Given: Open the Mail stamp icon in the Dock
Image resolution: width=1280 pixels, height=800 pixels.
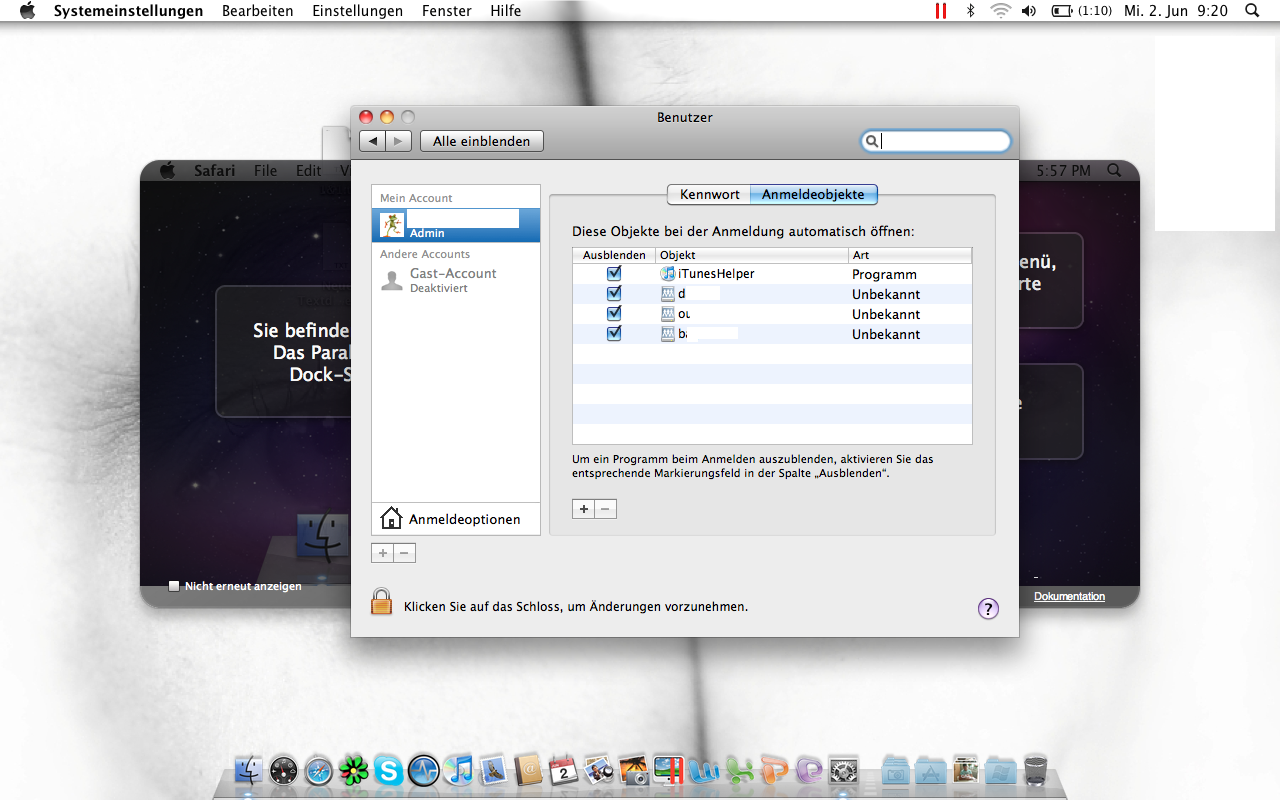Looking at the screenshot, I should 494,770.
